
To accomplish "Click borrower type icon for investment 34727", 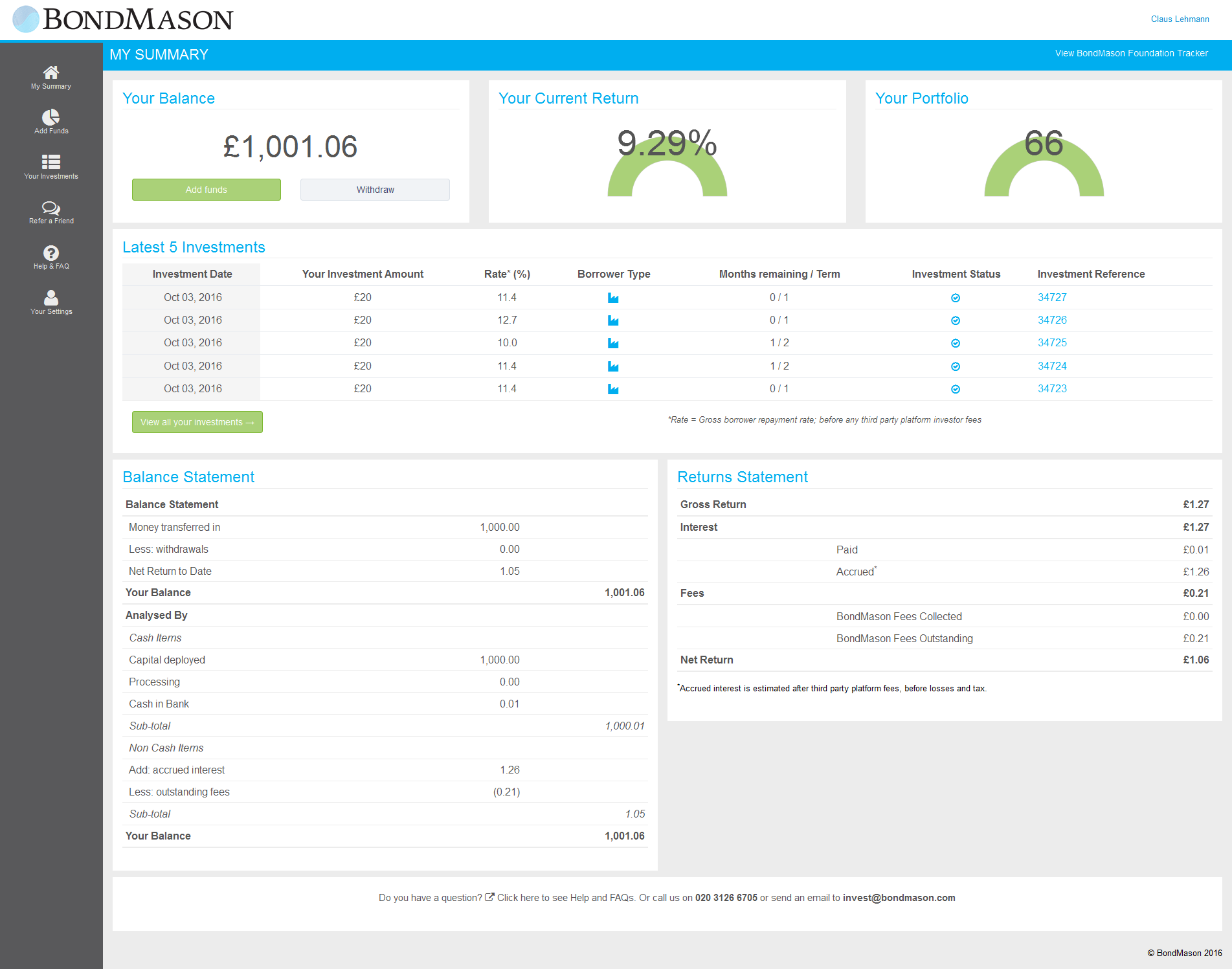I will 613,298.
